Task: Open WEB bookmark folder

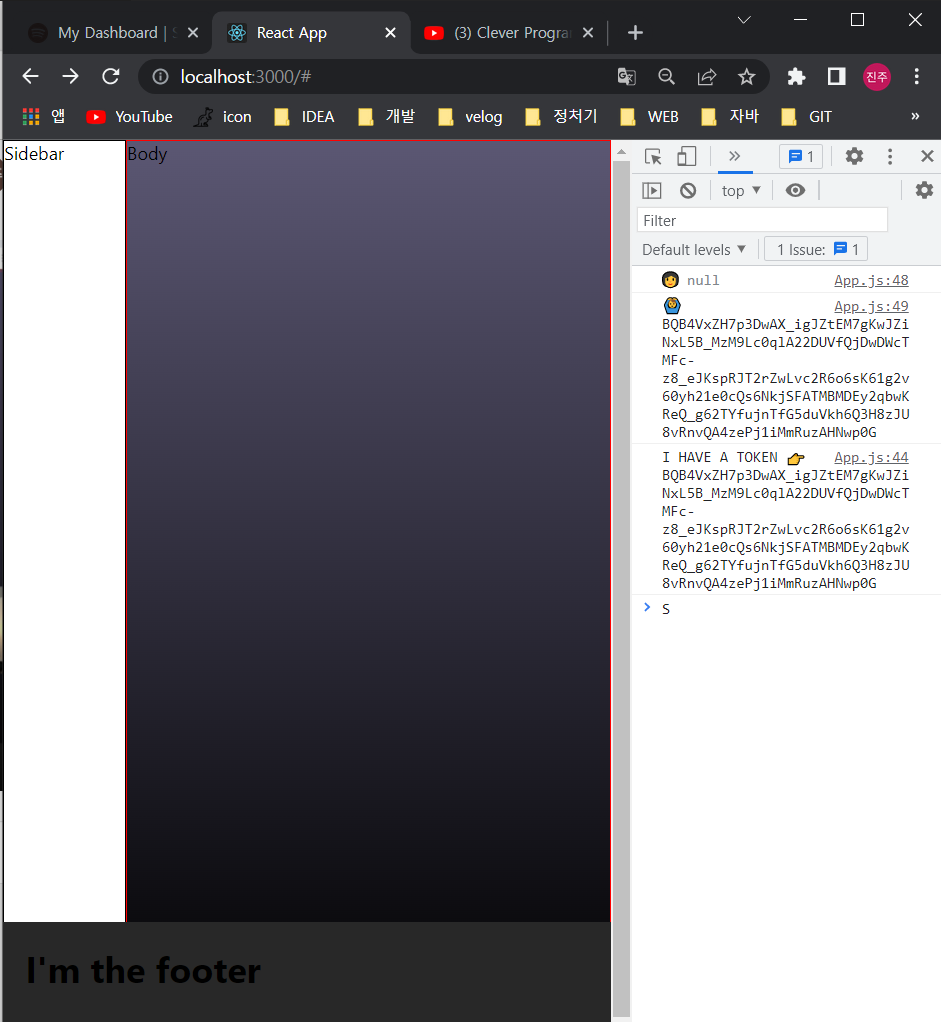Action: click(x=649, y=117)
